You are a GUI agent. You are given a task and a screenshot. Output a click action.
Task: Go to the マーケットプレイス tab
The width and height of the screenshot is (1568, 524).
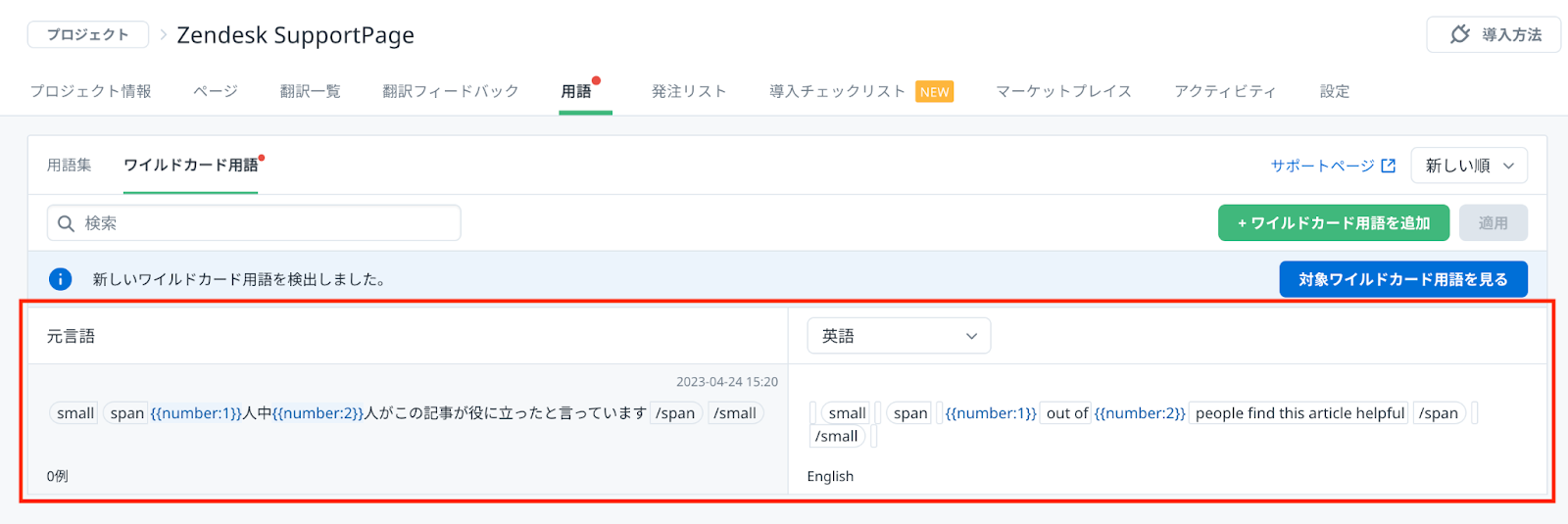tap(1063, 91)
